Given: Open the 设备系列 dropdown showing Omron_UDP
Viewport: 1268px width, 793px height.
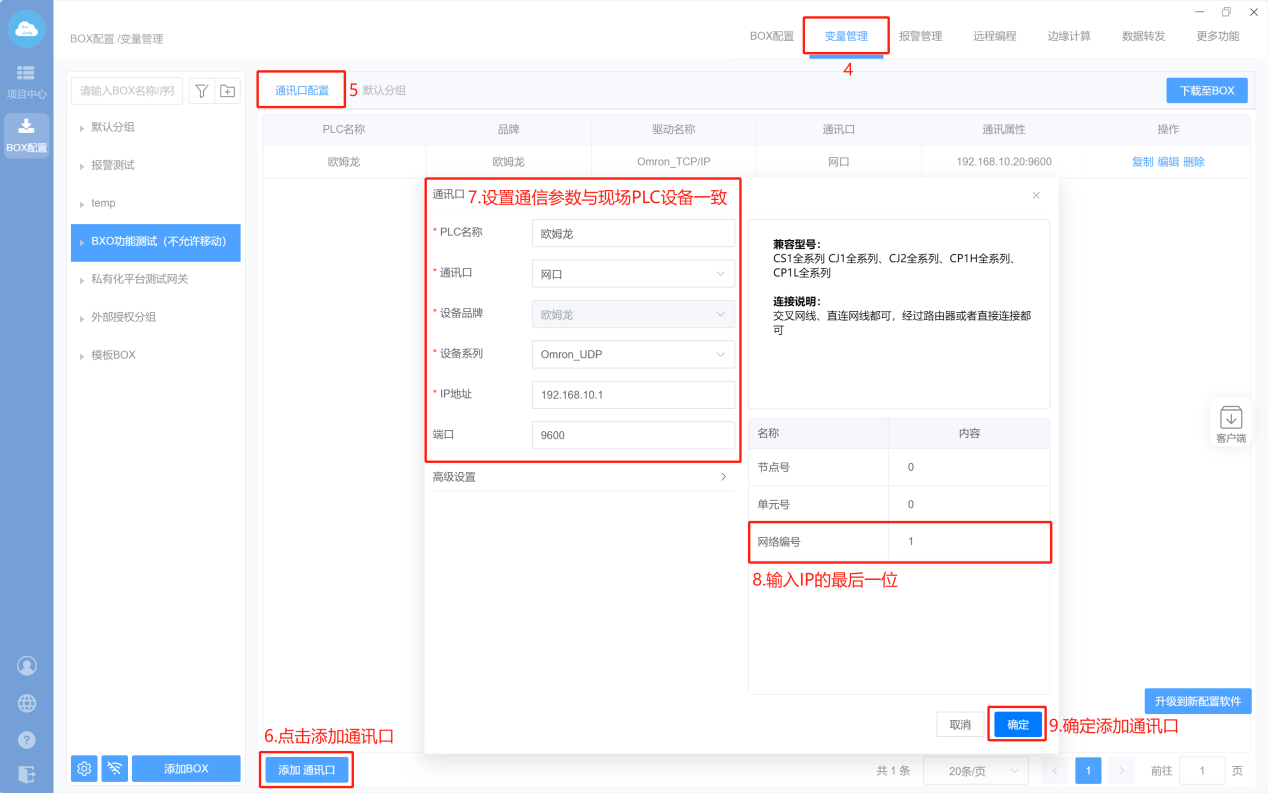Looking at the screenshot, I should point(633,354).
